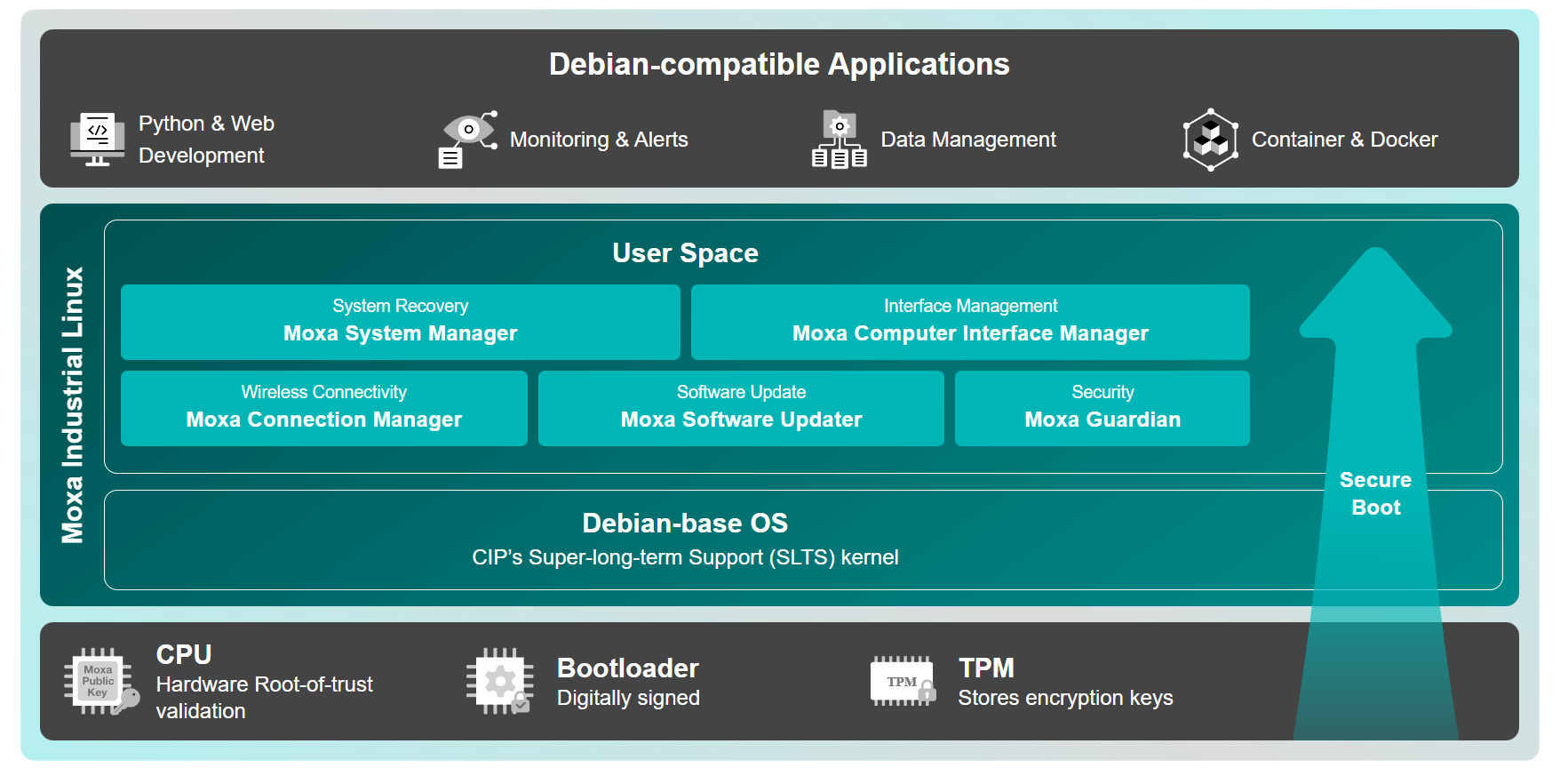Image resolution: width=1568 pixels, height=776 pixels.
Task: Click the Moxa Guardian security block
Action: [1102, 408]
